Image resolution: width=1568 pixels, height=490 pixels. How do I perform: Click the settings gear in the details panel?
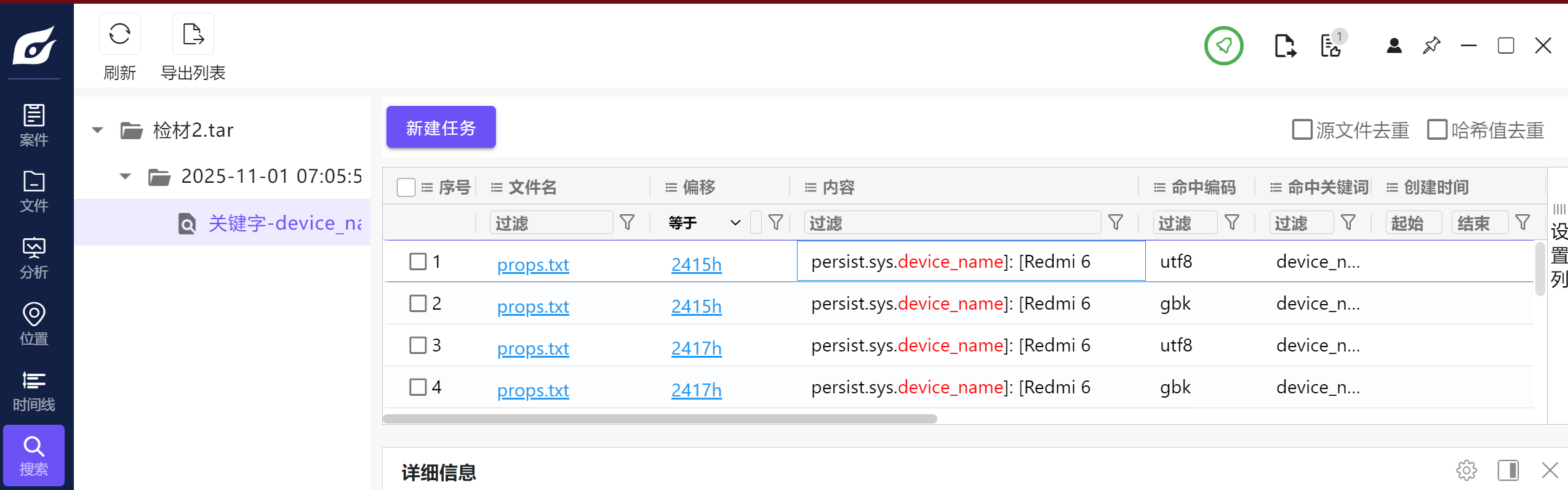click(1466, 470)
